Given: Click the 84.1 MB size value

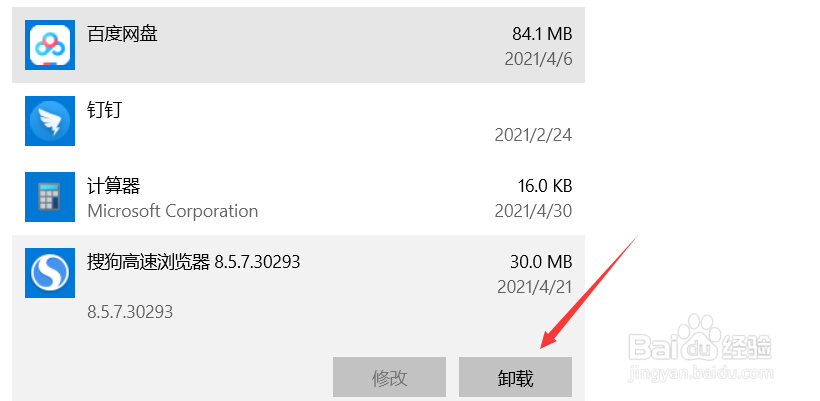Looking at the screenshot, I should coord(542,34).
